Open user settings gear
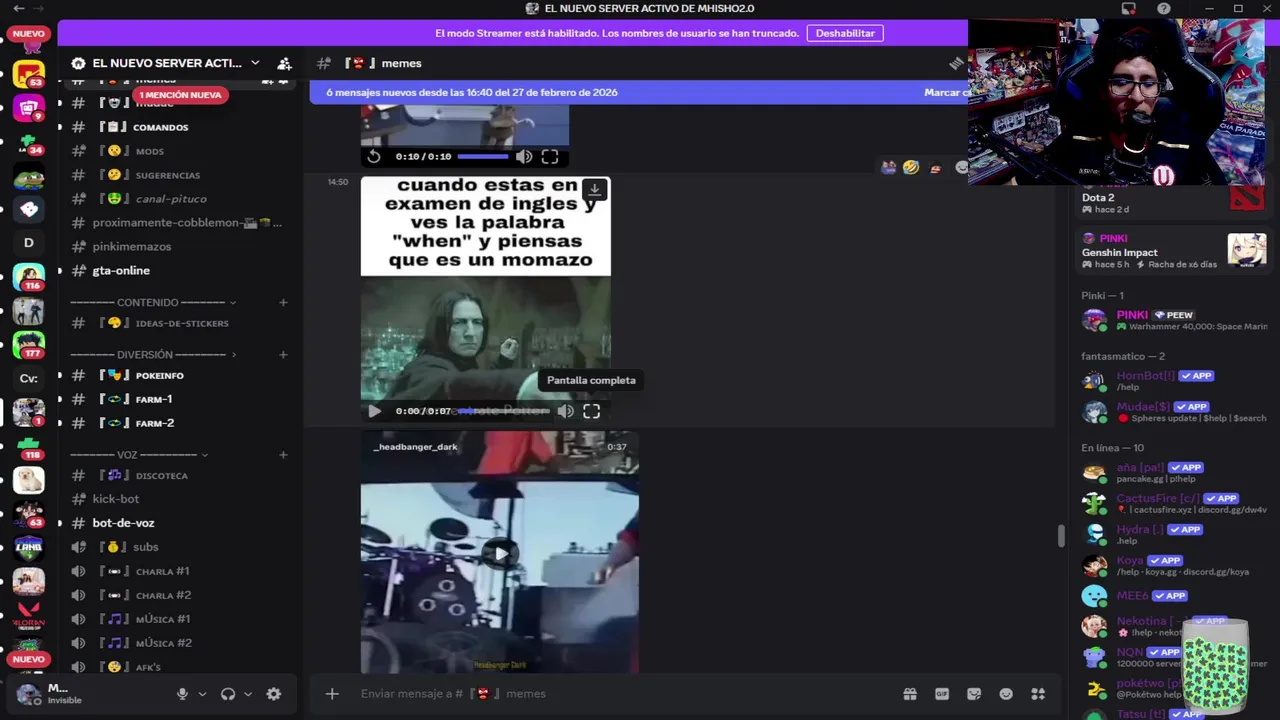Image resolution: width=1280 pixels, height=720 pixels. pyautogui.click(x=274, y=694)
